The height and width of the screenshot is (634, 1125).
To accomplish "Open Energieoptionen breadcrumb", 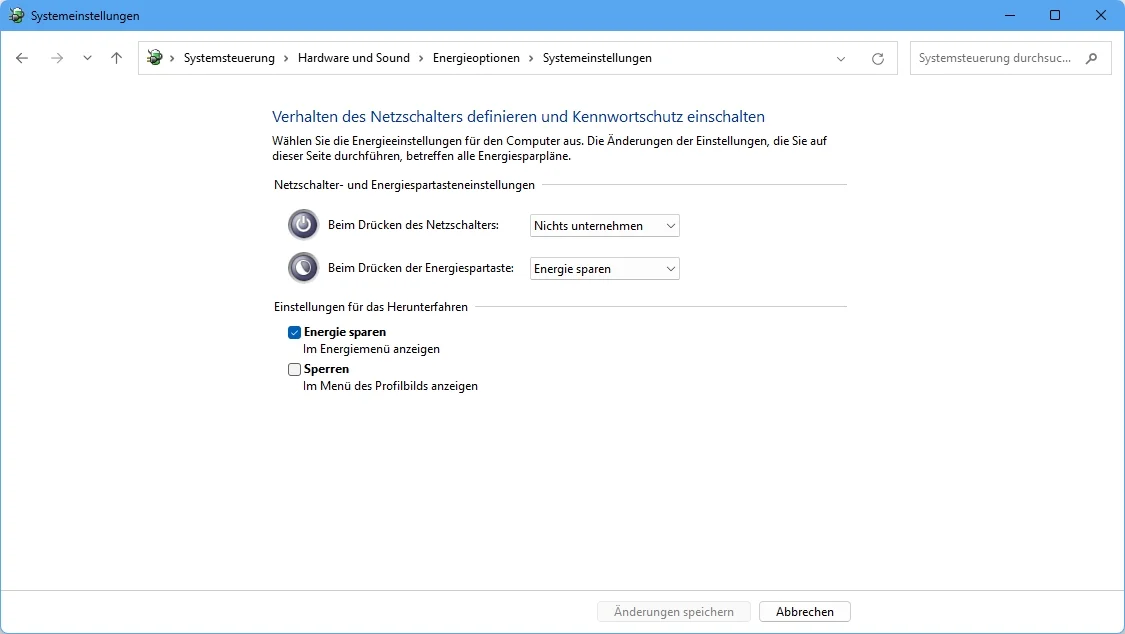I will (476, 58).
